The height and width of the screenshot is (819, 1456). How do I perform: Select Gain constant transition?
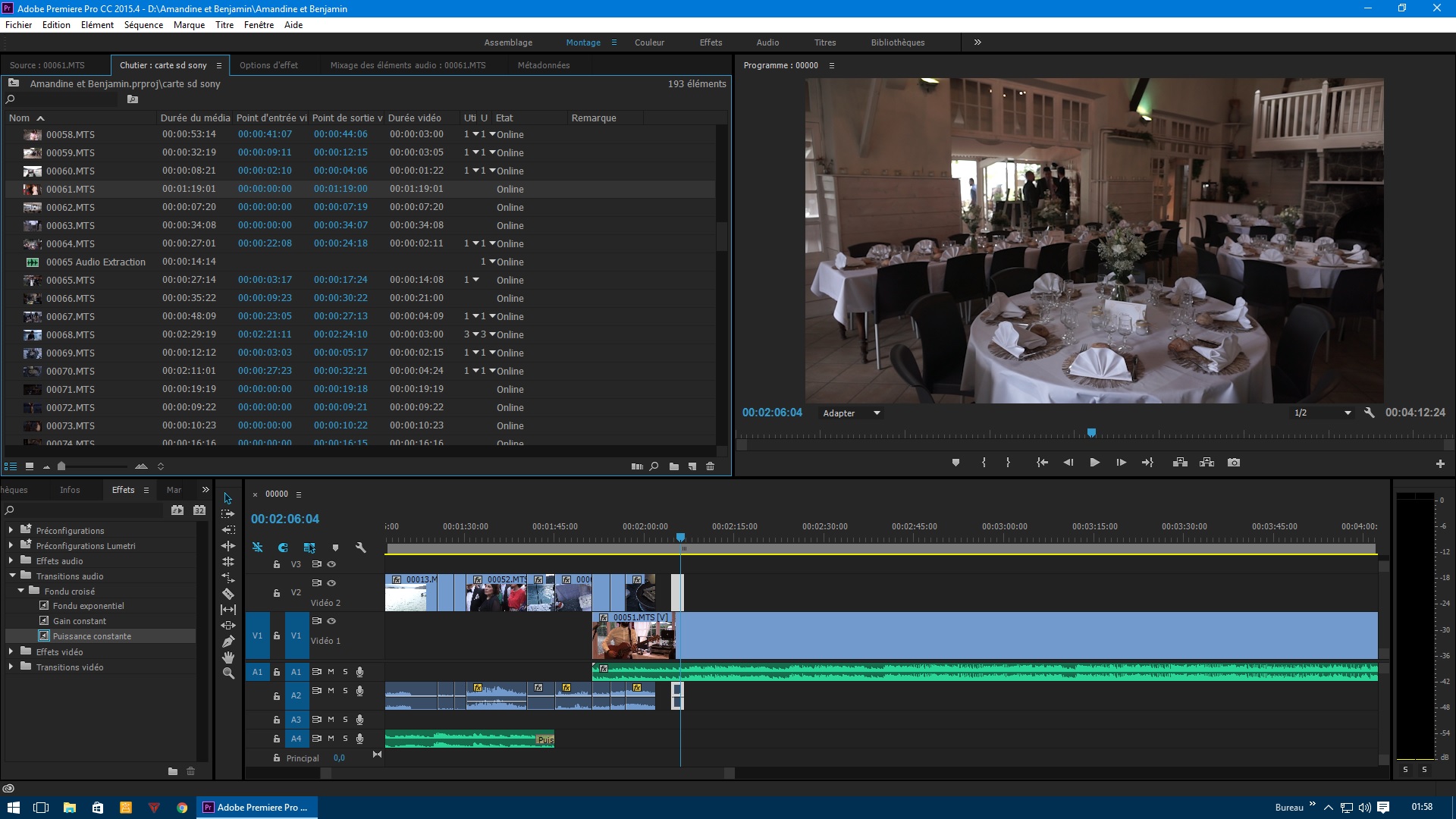tap(79, 621)
